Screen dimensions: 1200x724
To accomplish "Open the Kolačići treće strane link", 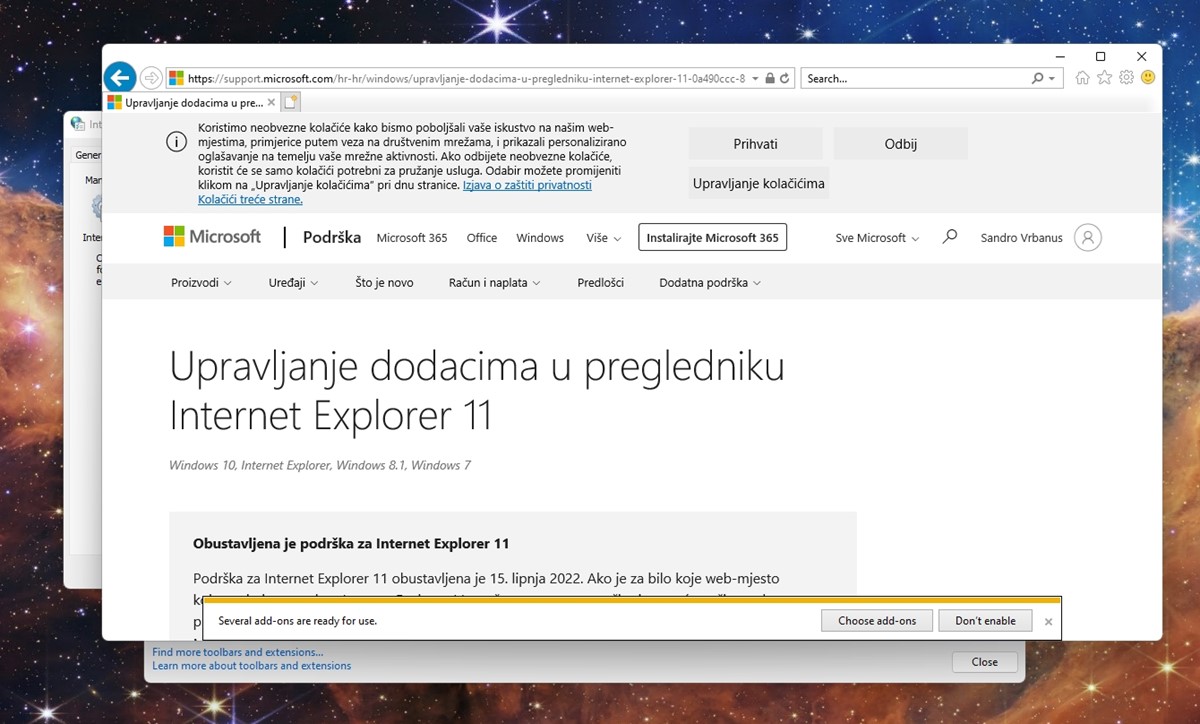I will click(250, 199).
